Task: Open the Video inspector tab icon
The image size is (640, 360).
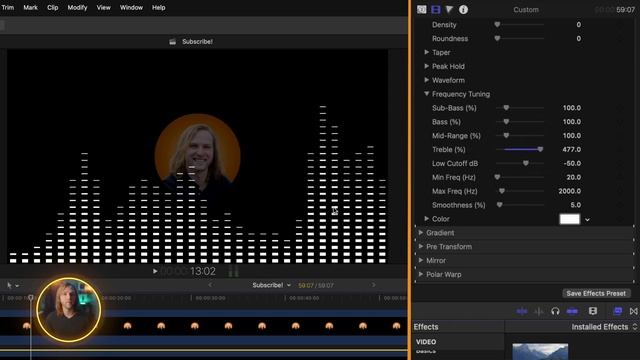Action: point(436,9)
